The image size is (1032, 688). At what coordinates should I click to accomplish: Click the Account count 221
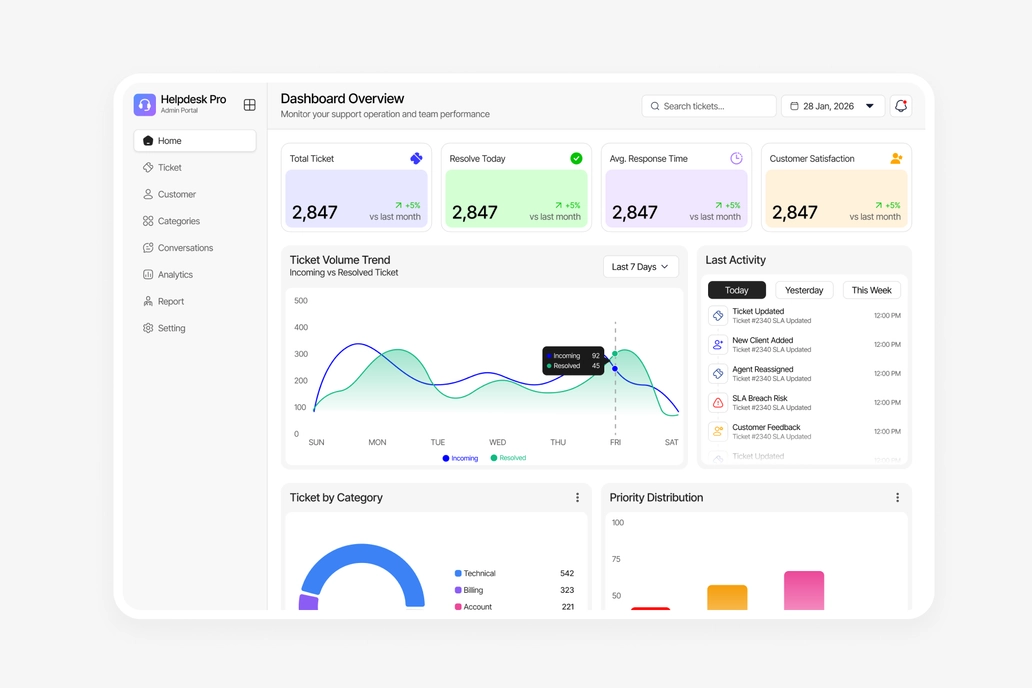click(567, 607)
